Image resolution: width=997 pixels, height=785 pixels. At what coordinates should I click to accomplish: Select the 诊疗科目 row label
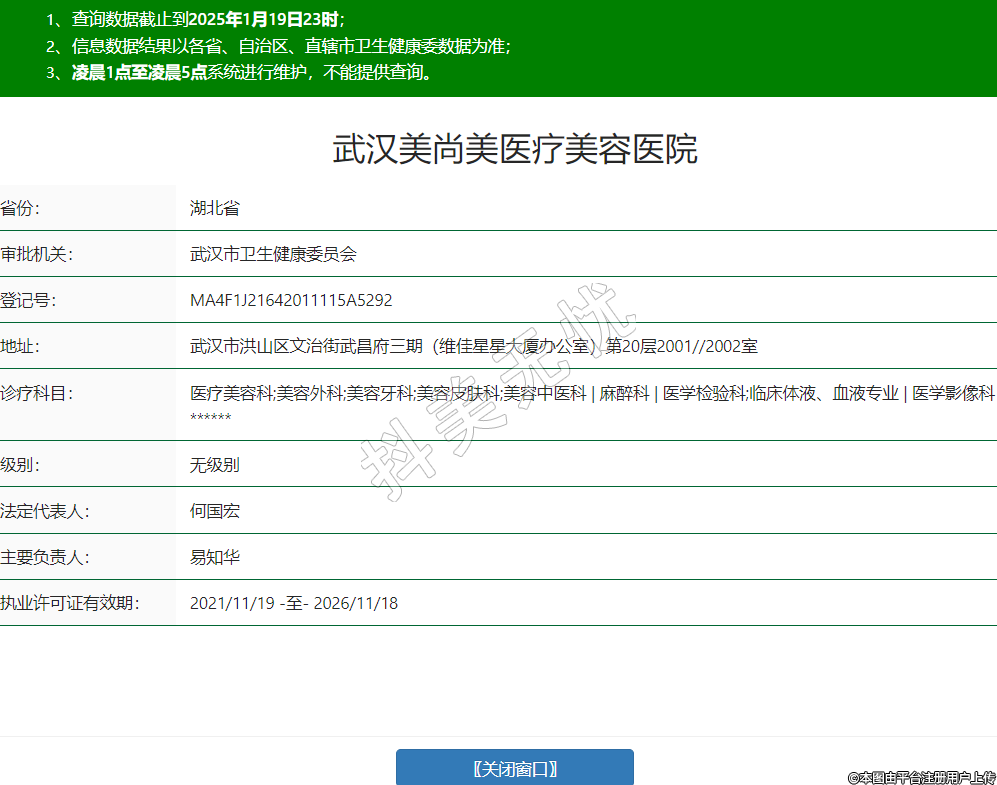coord(36,393)
